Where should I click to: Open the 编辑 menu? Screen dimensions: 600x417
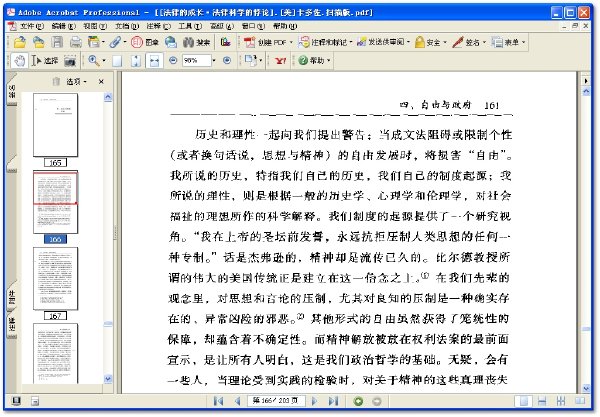click(64, 26)
